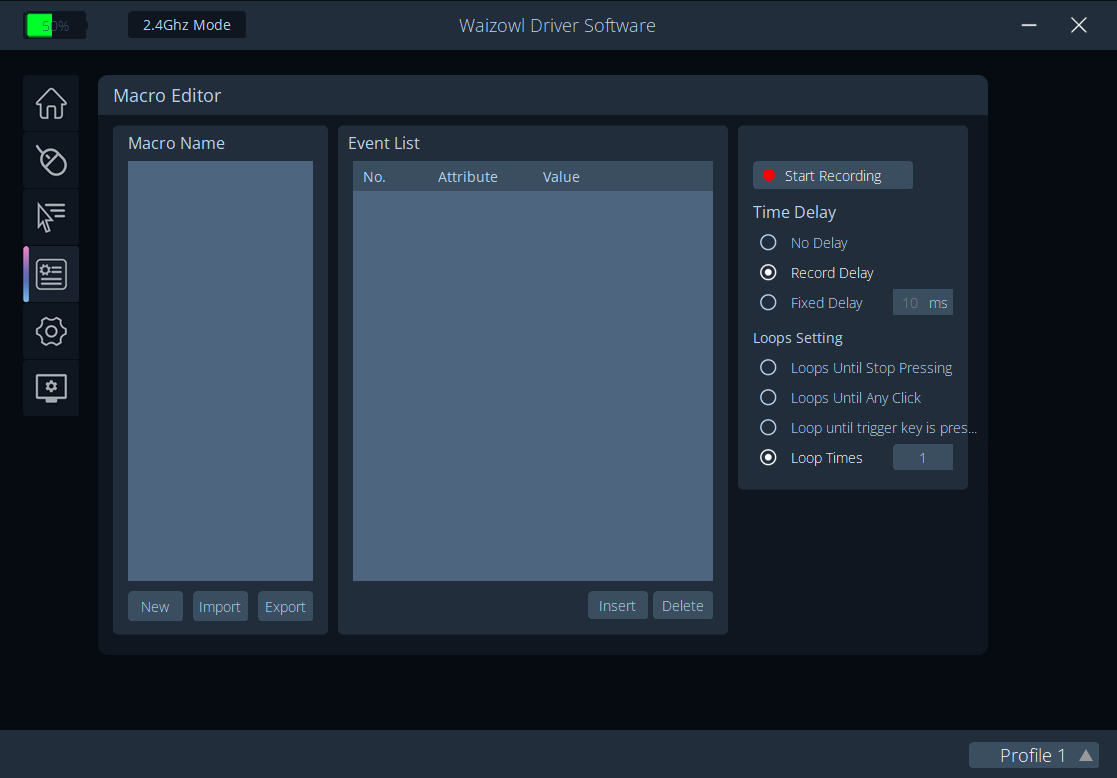The width and height of the screenshot is (1117, 778).
Task: Focus the Loop Times count field
Action: coord(923,457)
